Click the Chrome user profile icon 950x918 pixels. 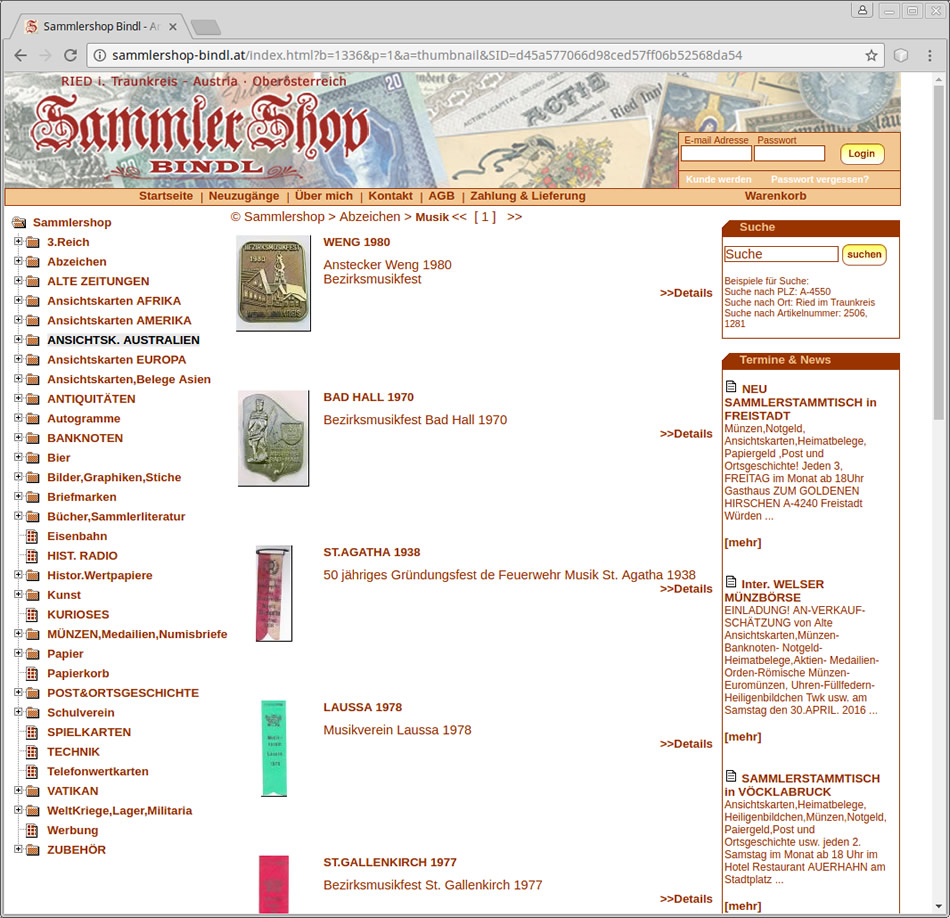(862, 10)
